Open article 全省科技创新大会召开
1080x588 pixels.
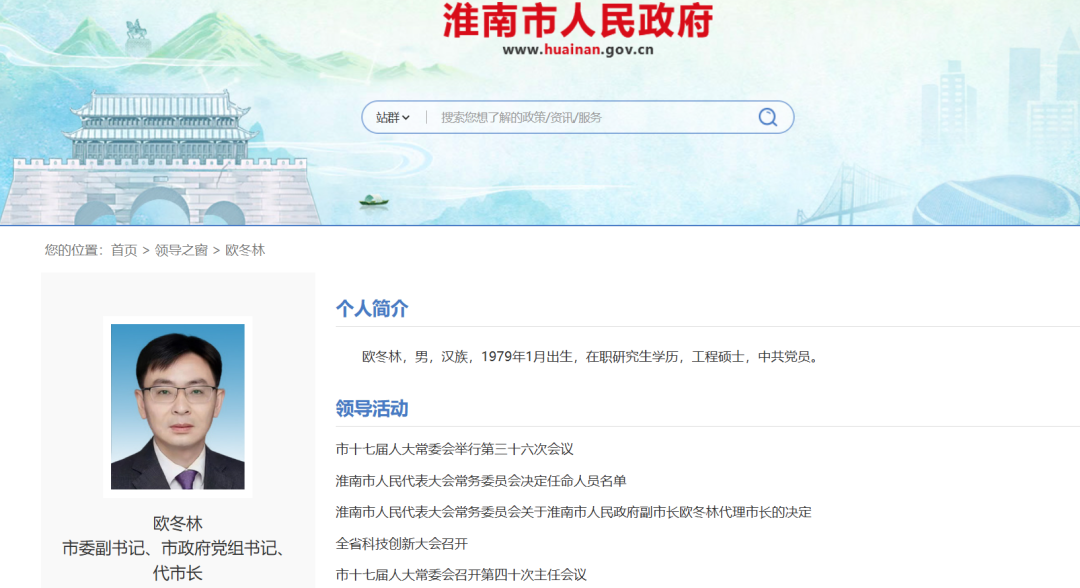pyautogui.click(x=402, y=544)
